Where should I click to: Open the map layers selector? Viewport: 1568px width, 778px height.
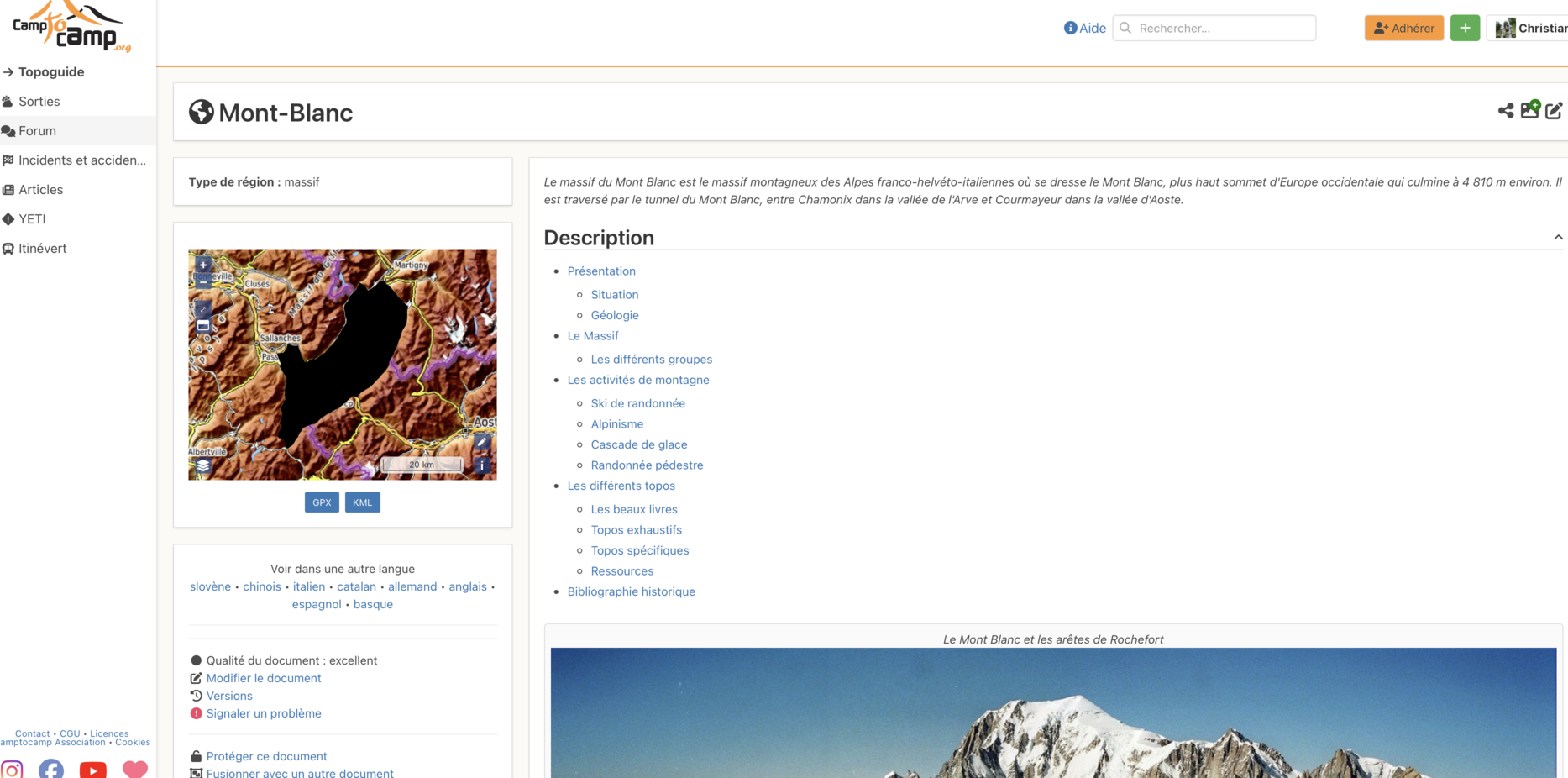[x=203, y=465]
